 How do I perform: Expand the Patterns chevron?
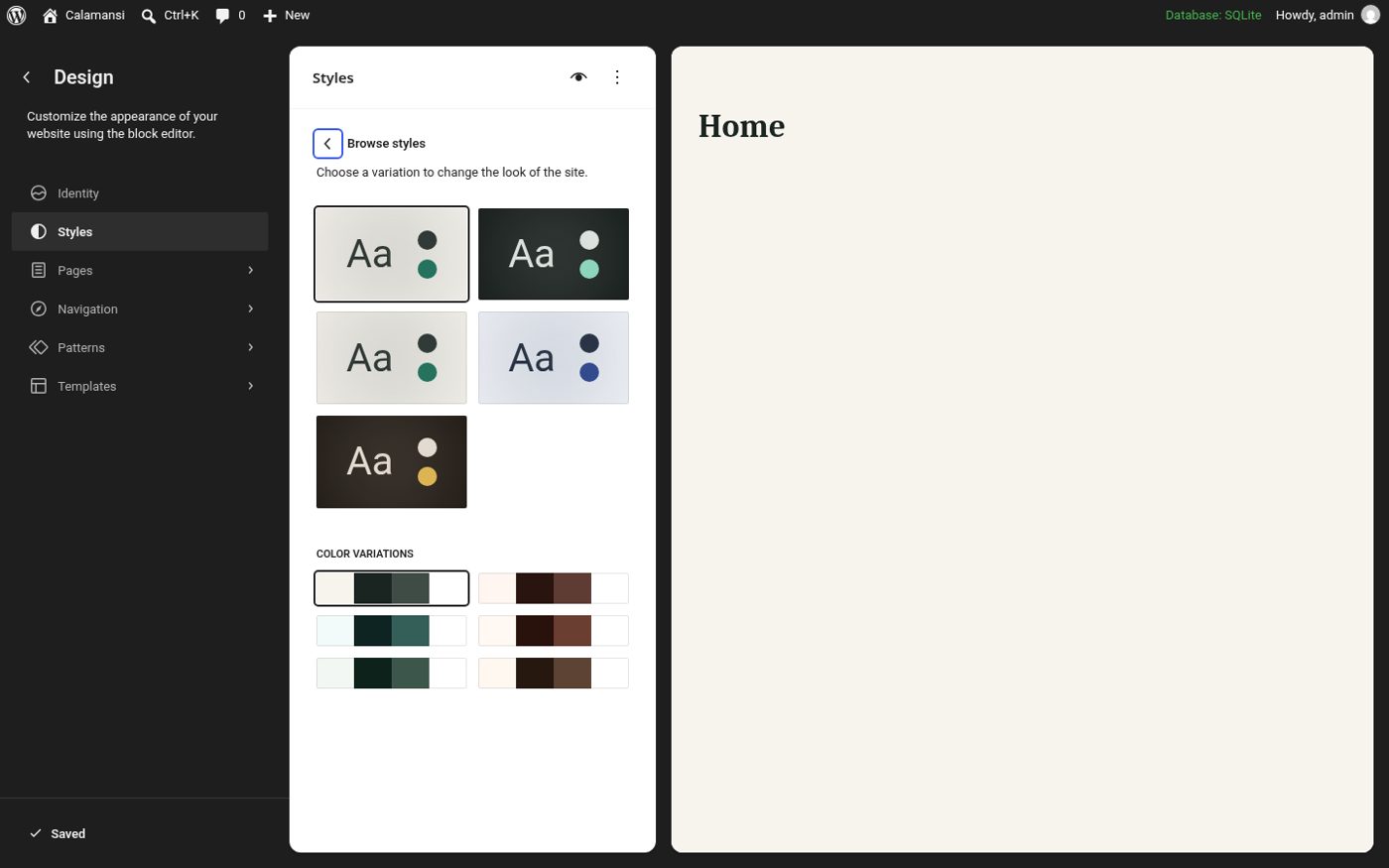250,347
